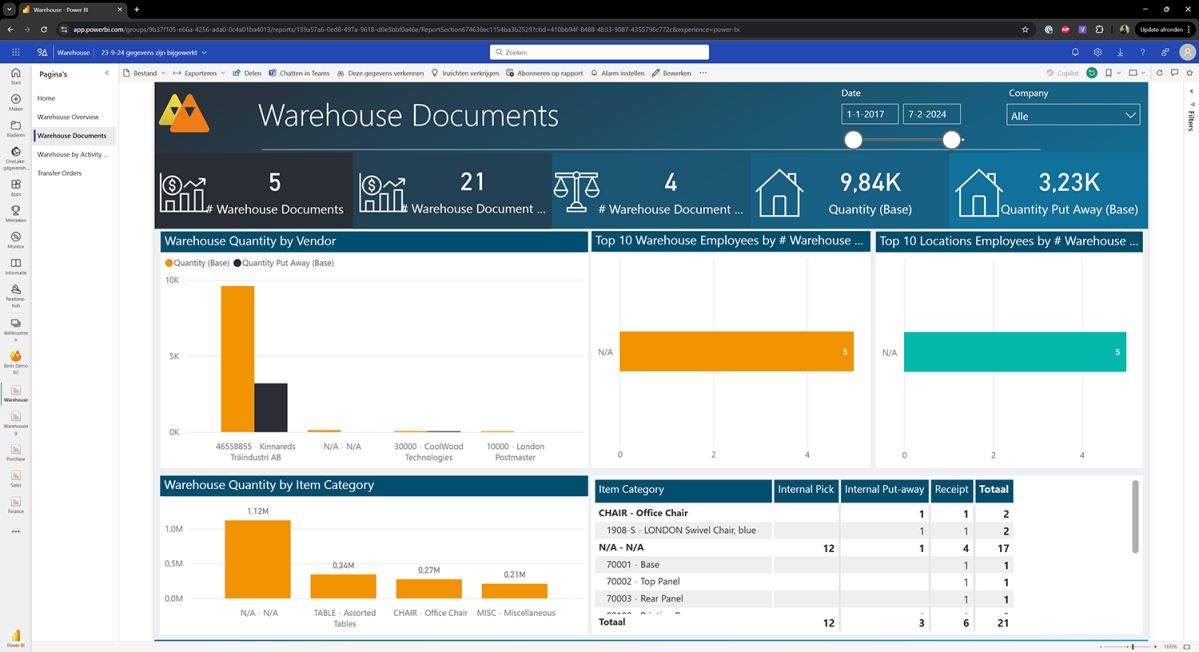Click the download arrow icon in header

tap(1120, 52)
